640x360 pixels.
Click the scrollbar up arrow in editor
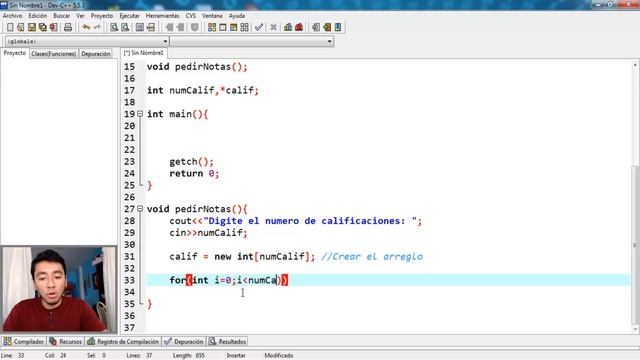[635, 64]
